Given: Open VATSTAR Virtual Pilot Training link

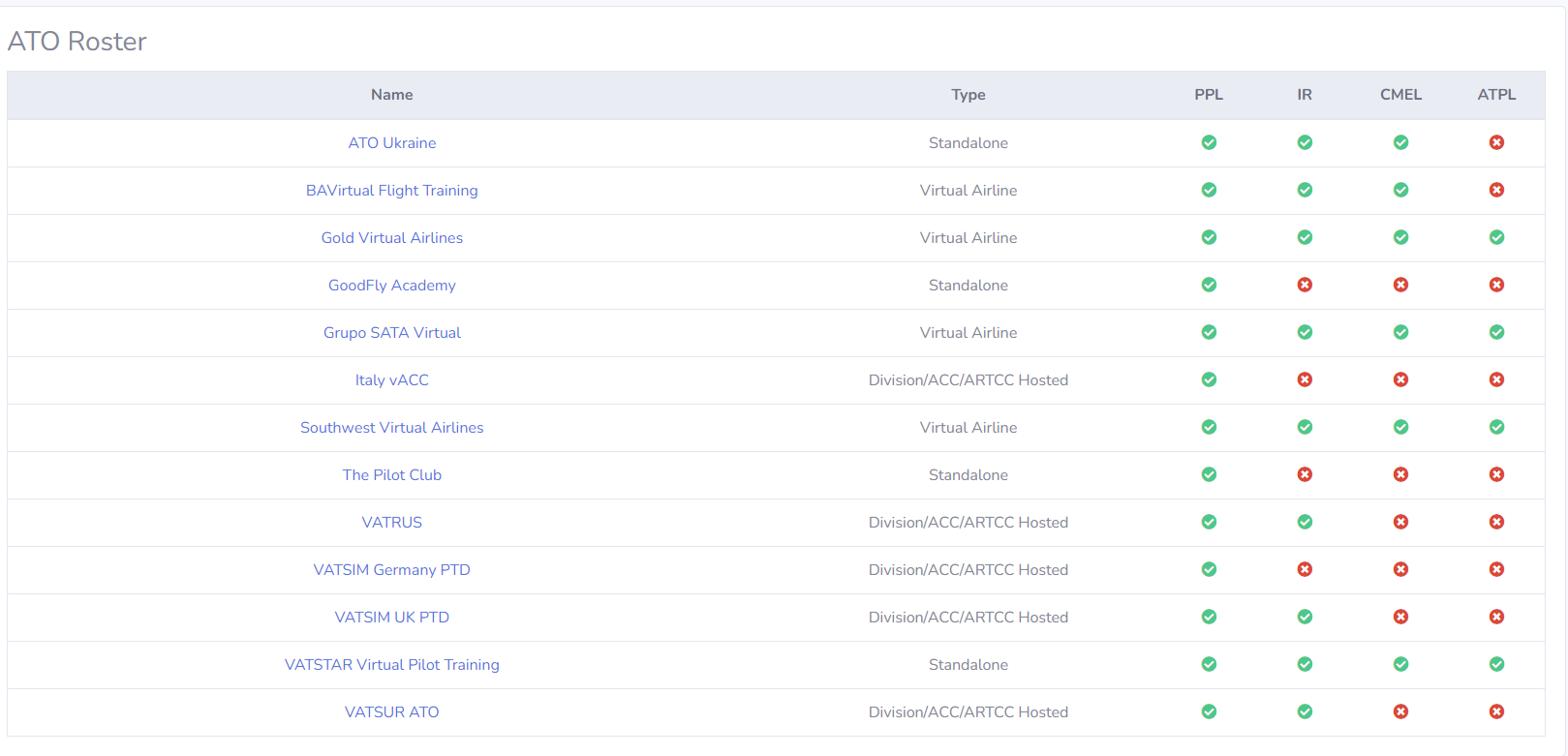Looking at the screenshot, I should 392,665.
